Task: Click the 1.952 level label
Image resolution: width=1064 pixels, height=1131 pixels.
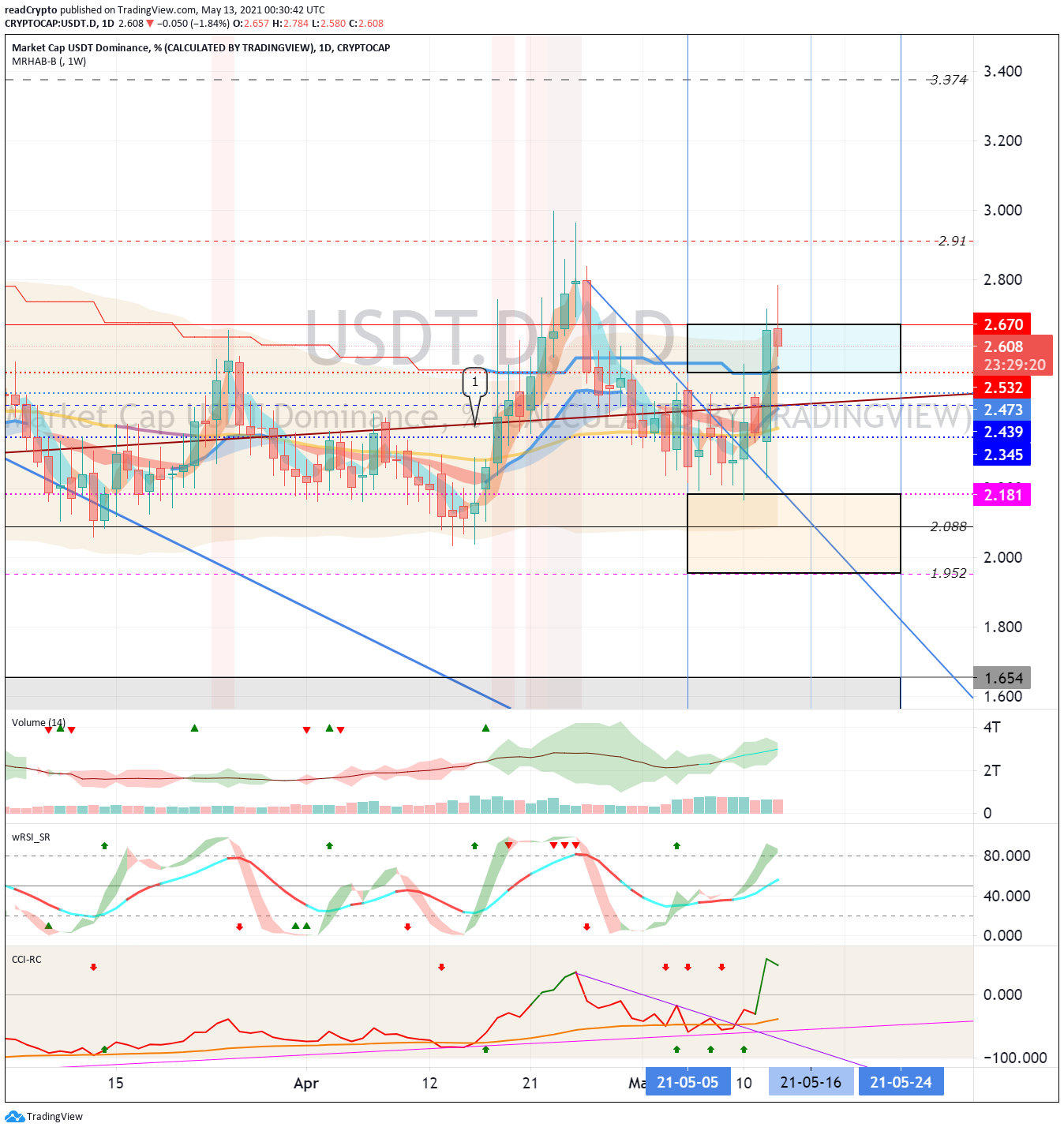Action: [948, 573]
